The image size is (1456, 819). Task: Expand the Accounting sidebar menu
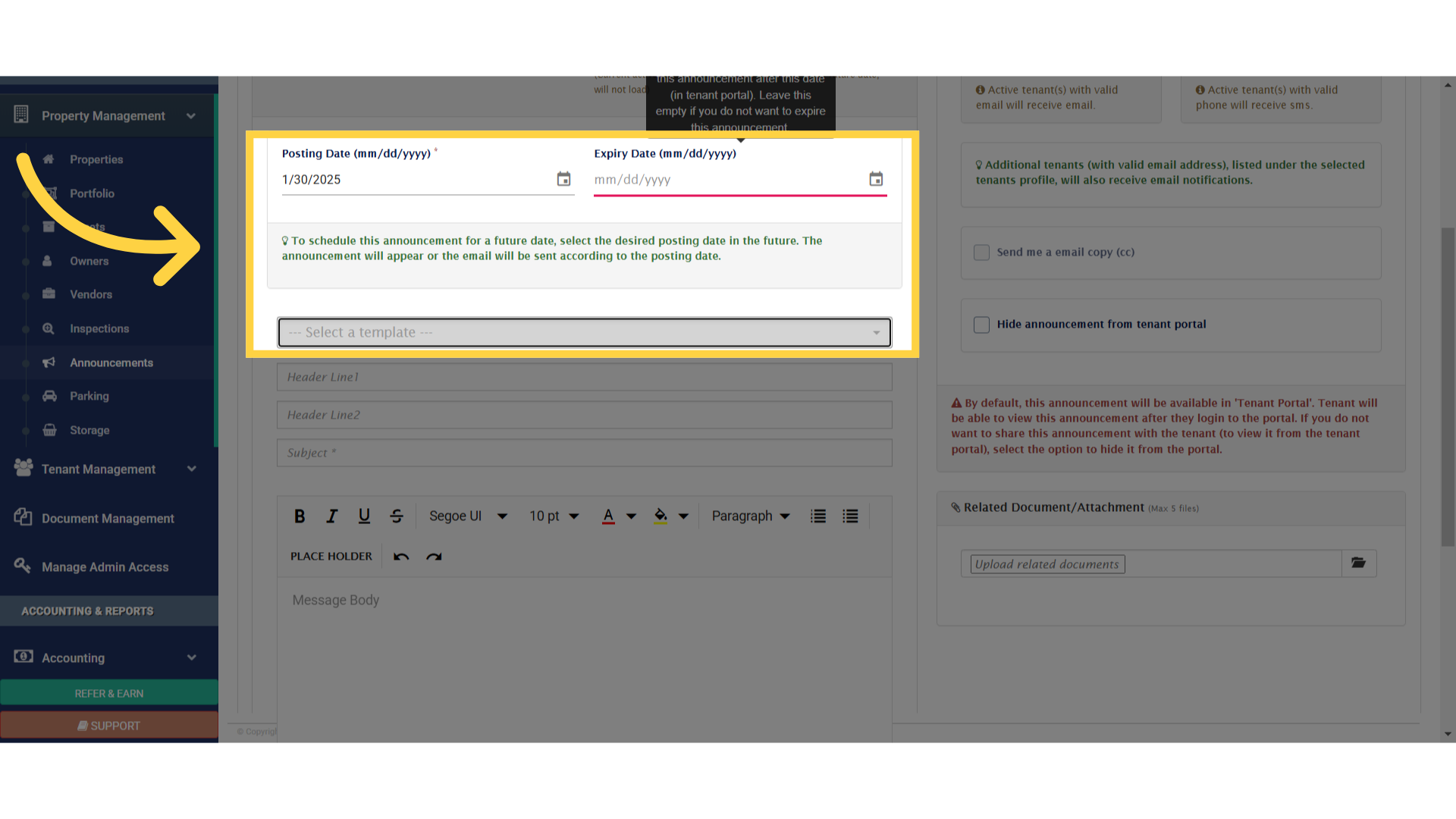[x=191, y=657]
